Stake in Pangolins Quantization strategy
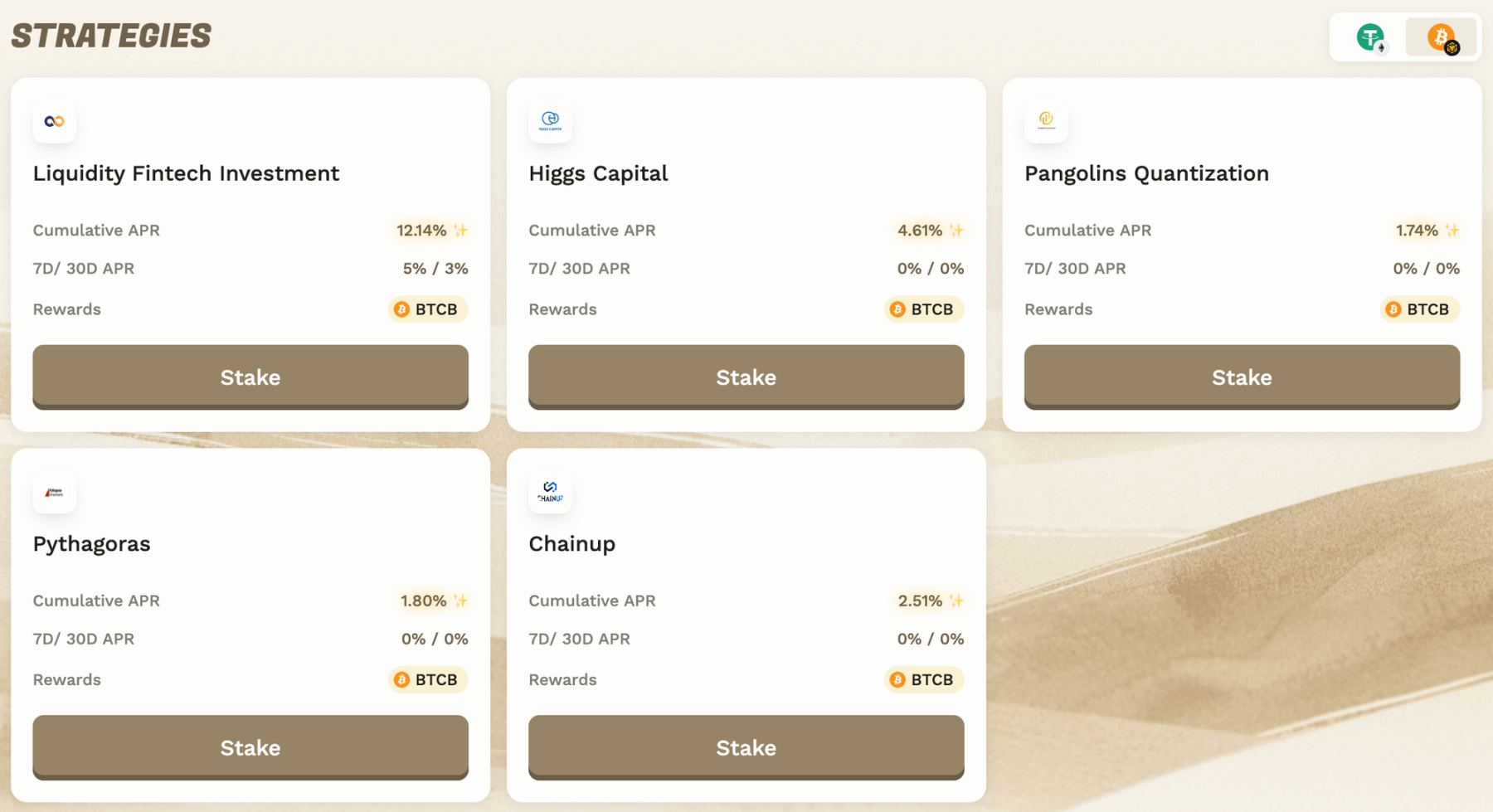 tap(1242, 377)
